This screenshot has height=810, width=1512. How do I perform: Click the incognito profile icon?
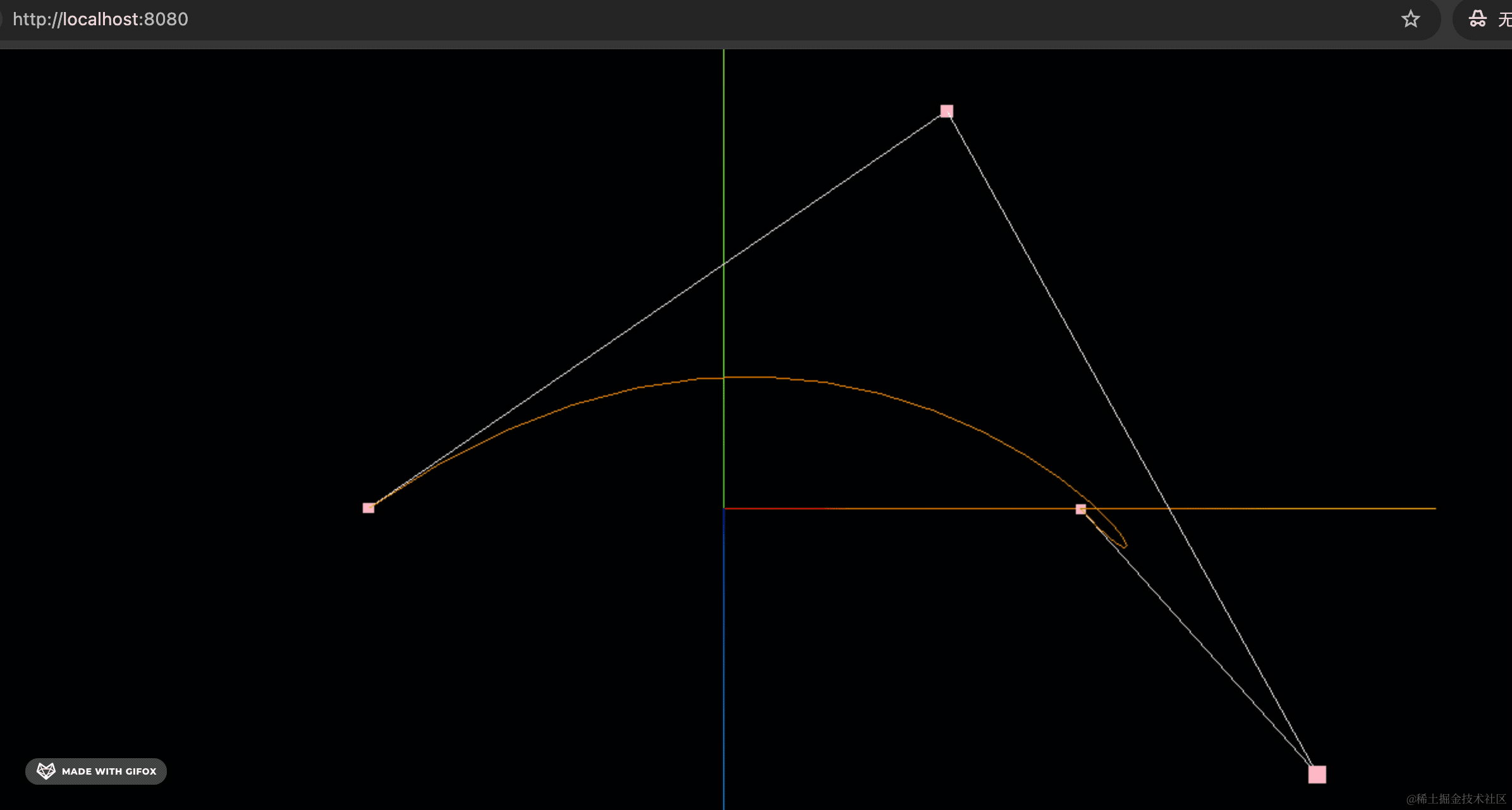(1477, 19)
